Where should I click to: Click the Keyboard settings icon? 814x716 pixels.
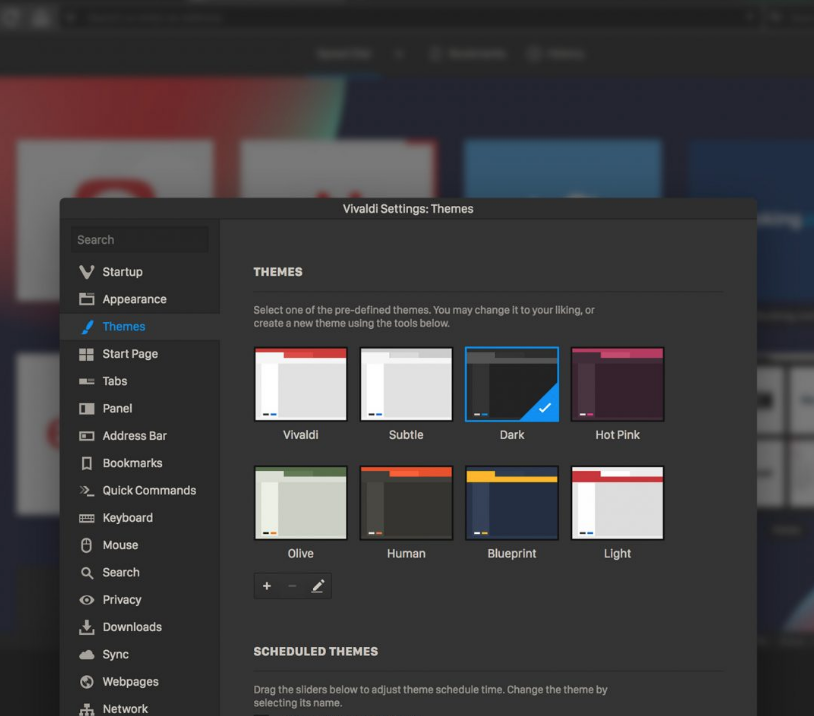pos(87,518)
